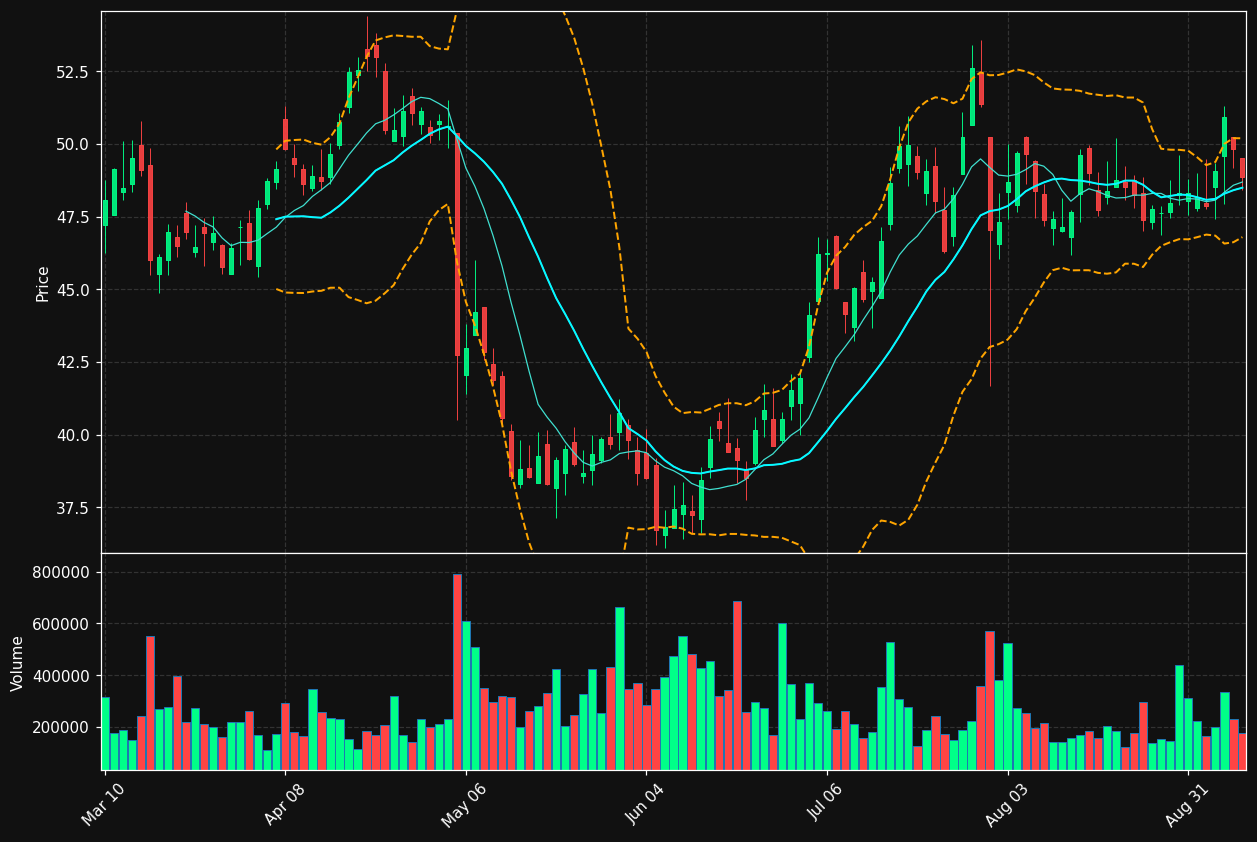Click the tallest red volume bar near May 06
1257x842 pixels.
[x=457, y=672]
